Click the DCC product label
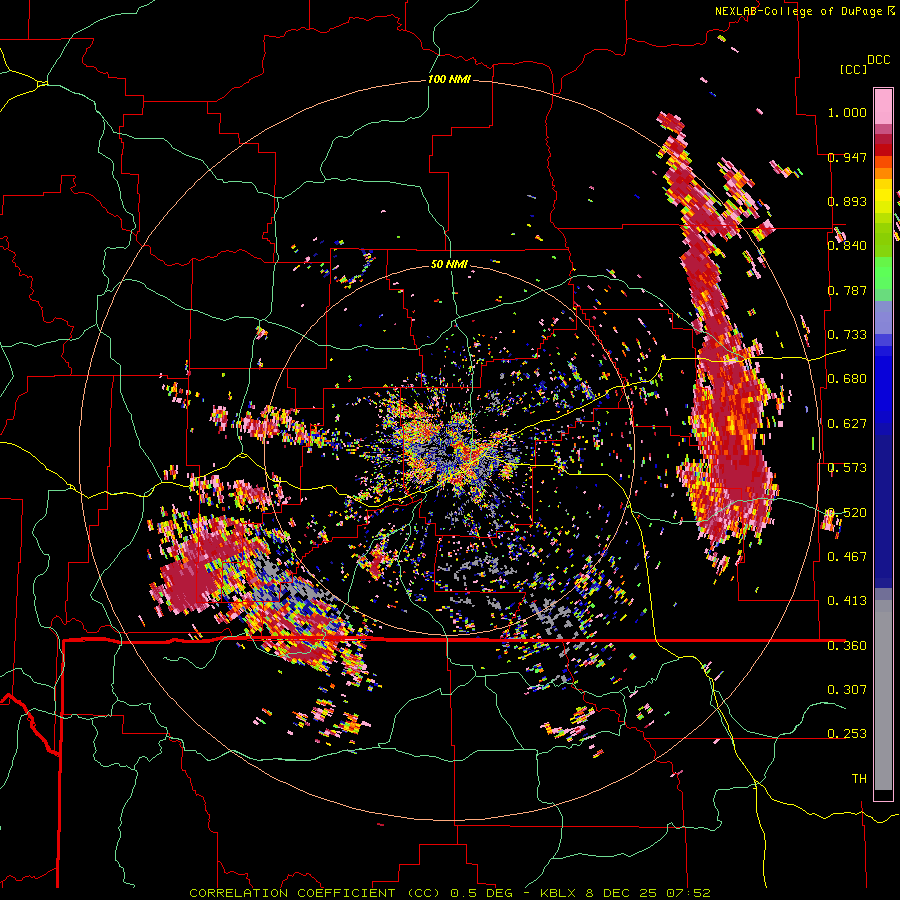900x900 pixels. pyautogui.click(x=879, y=60)
